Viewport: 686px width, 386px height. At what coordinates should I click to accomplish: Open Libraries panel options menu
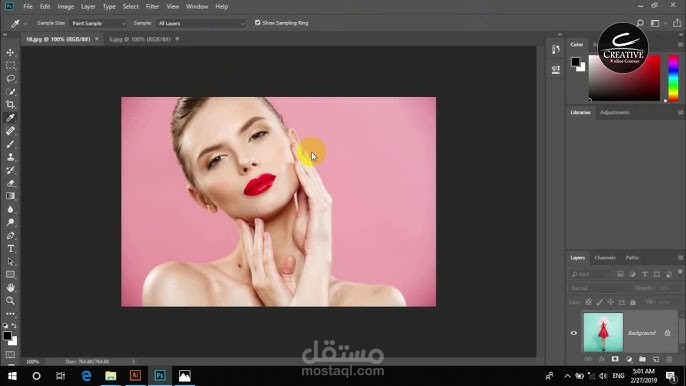[x=680, y=112]
